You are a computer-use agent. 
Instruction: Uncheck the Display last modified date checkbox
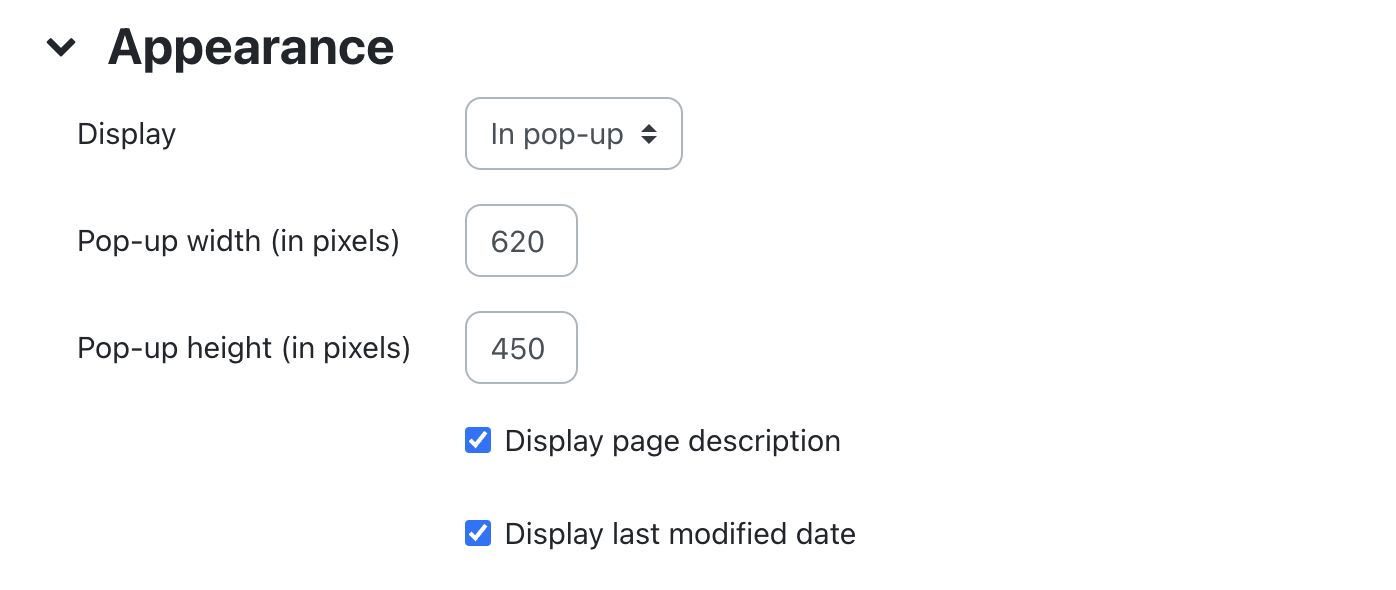(x=478, y=534)
